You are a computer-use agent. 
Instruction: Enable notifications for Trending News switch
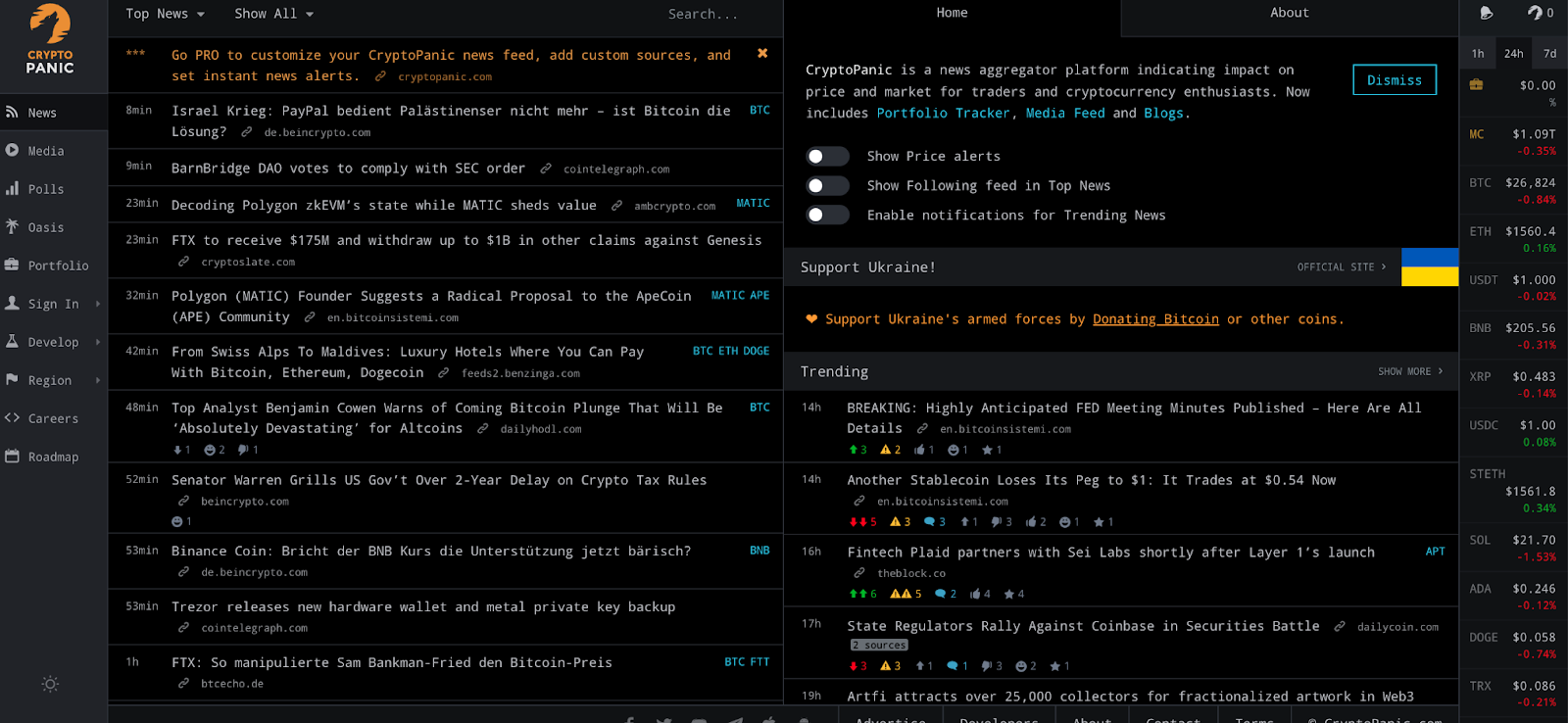point(827,216)
